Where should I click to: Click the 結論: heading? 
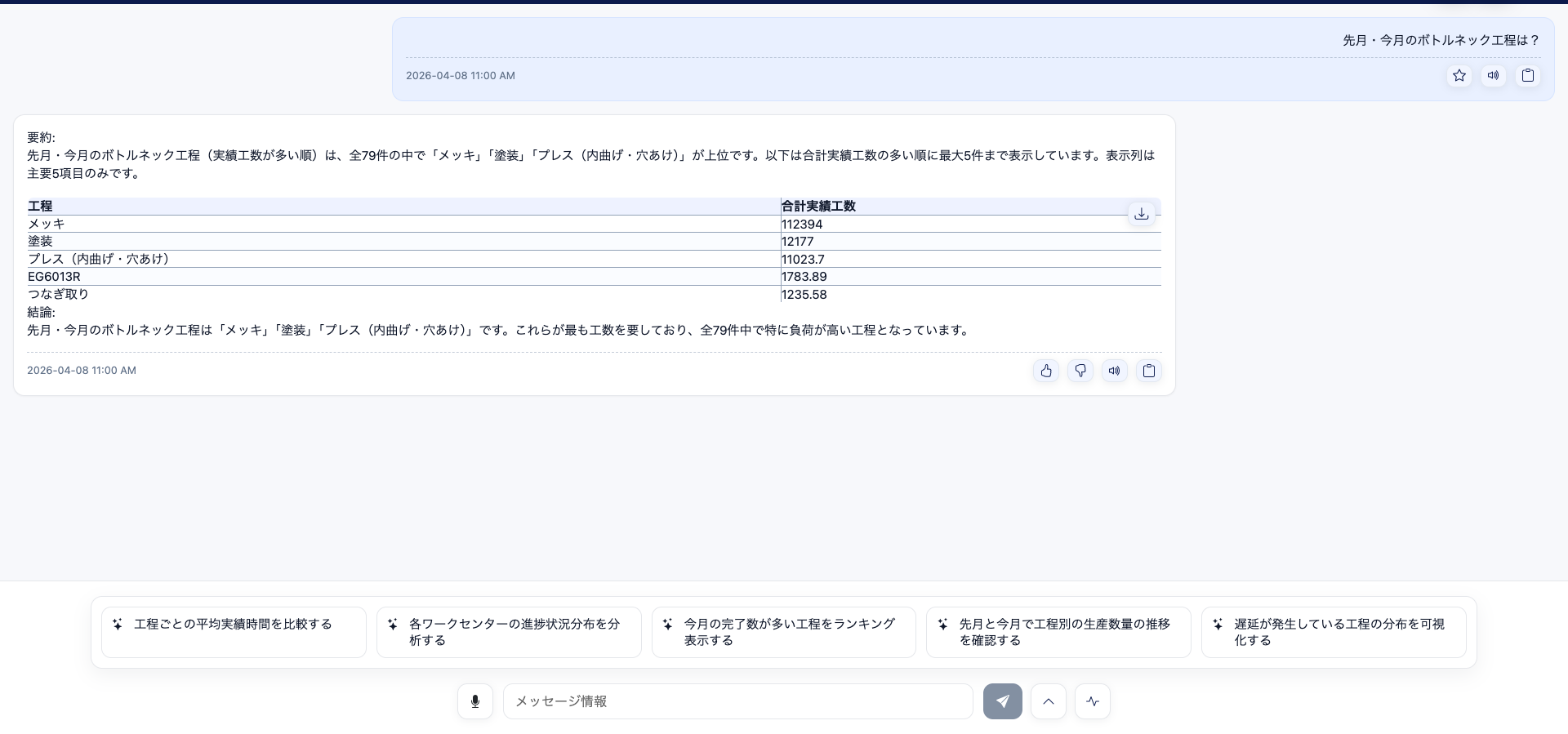(x=42, y=313)
